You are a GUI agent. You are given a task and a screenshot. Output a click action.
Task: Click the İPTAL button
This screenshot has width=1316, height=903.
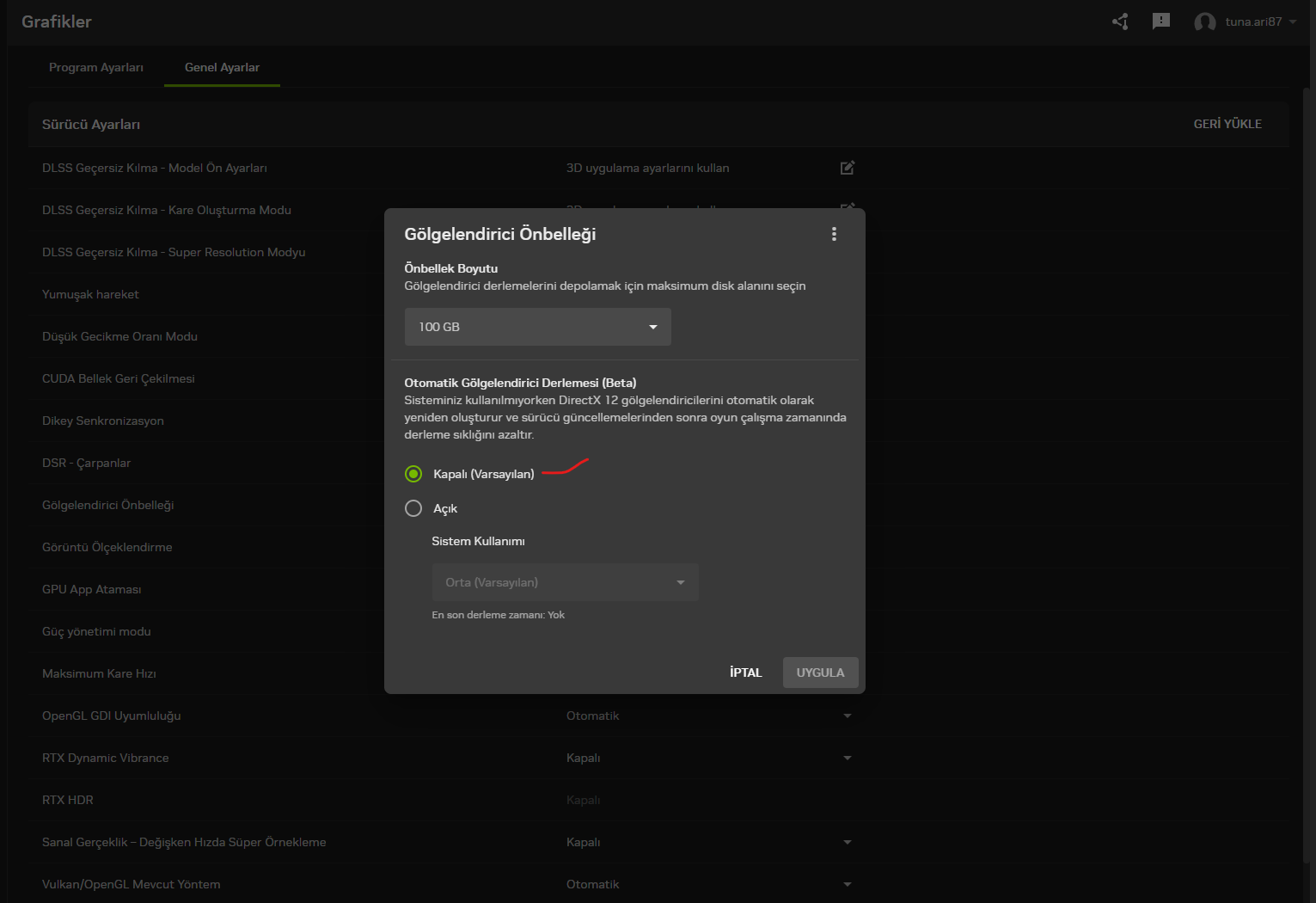(746, 673)
